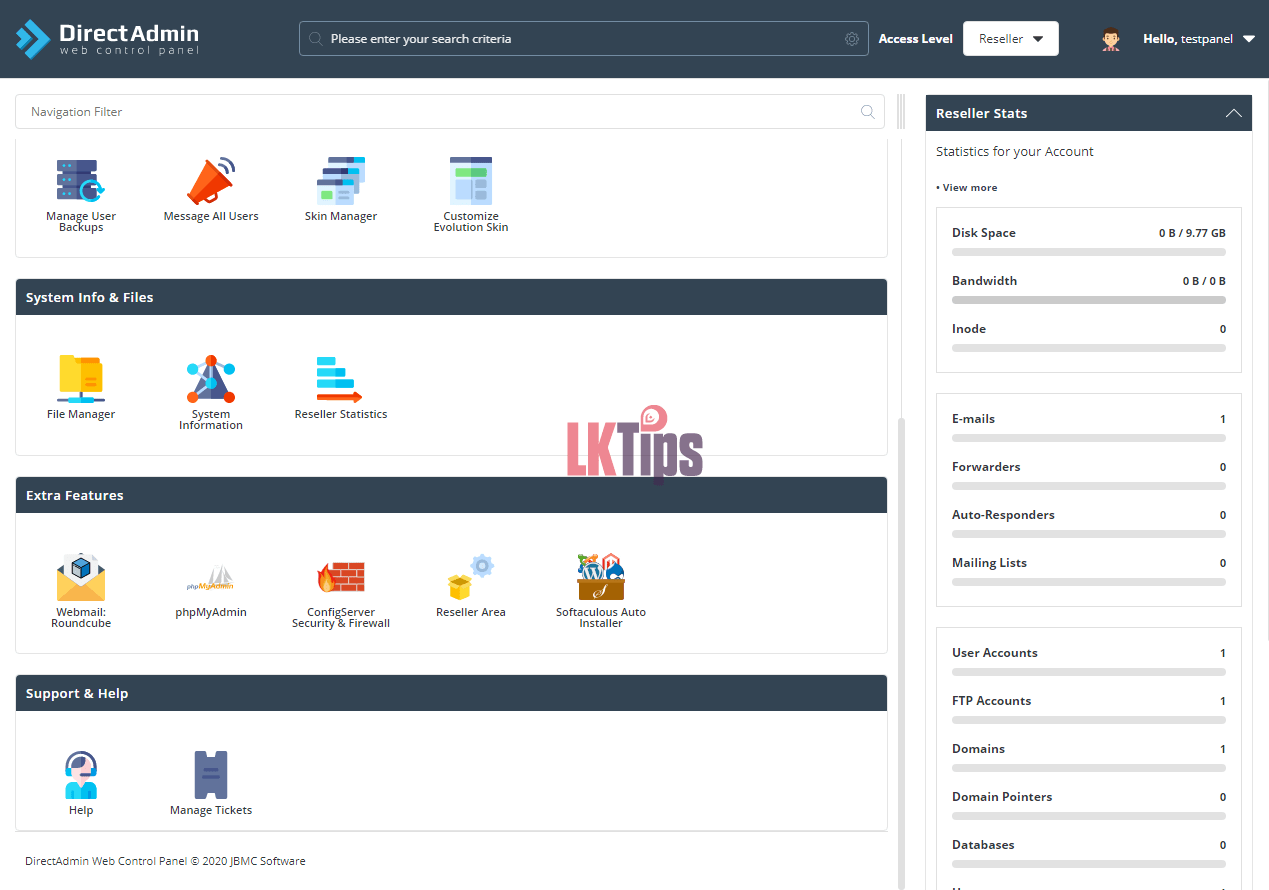Click the Auto-Responders stat label
1269x890 pixels.
pos(1003,515)
